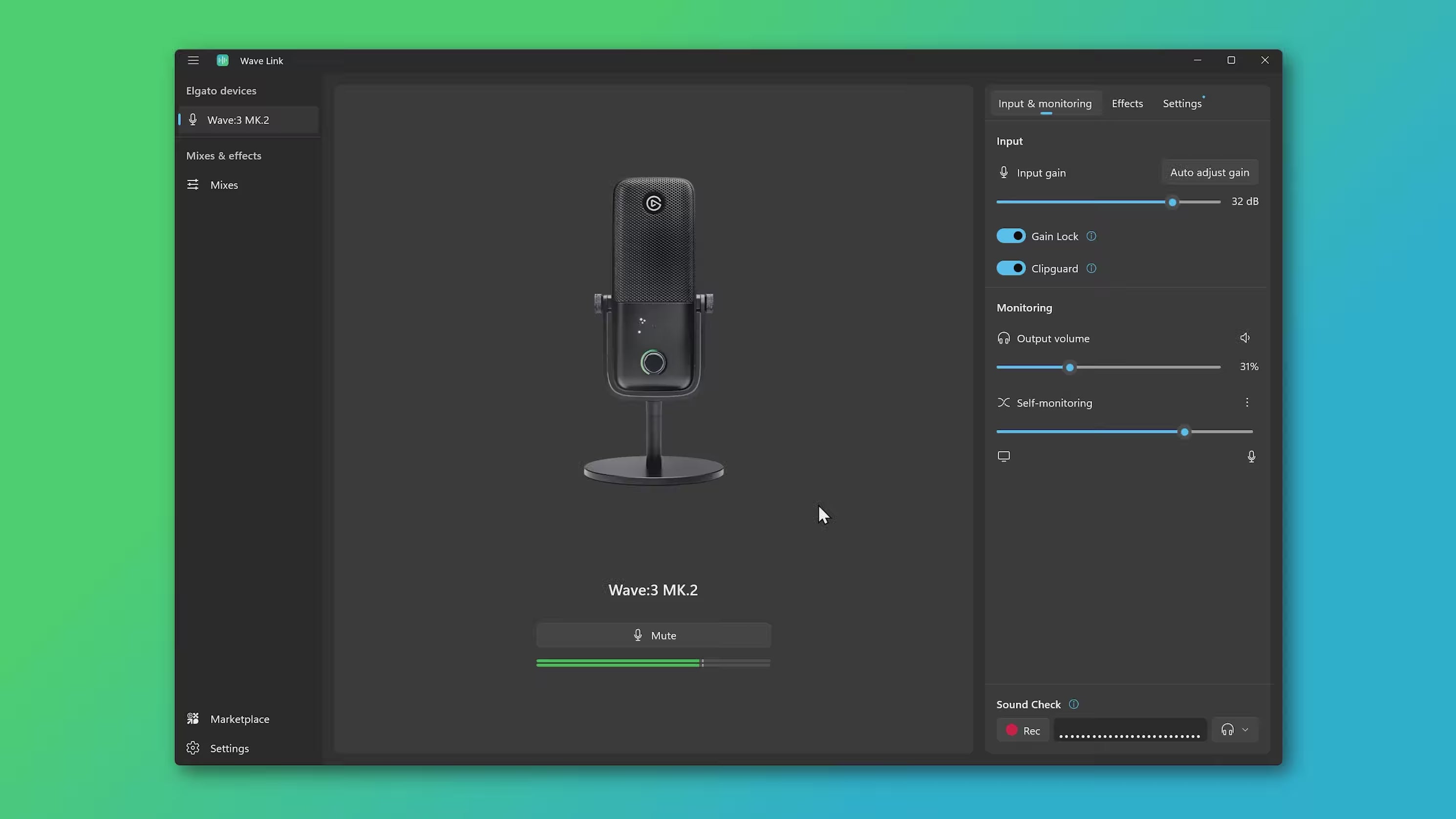
Task: Click the Self-monitoring crossfade icon
Action: [x=1004, y=403]
